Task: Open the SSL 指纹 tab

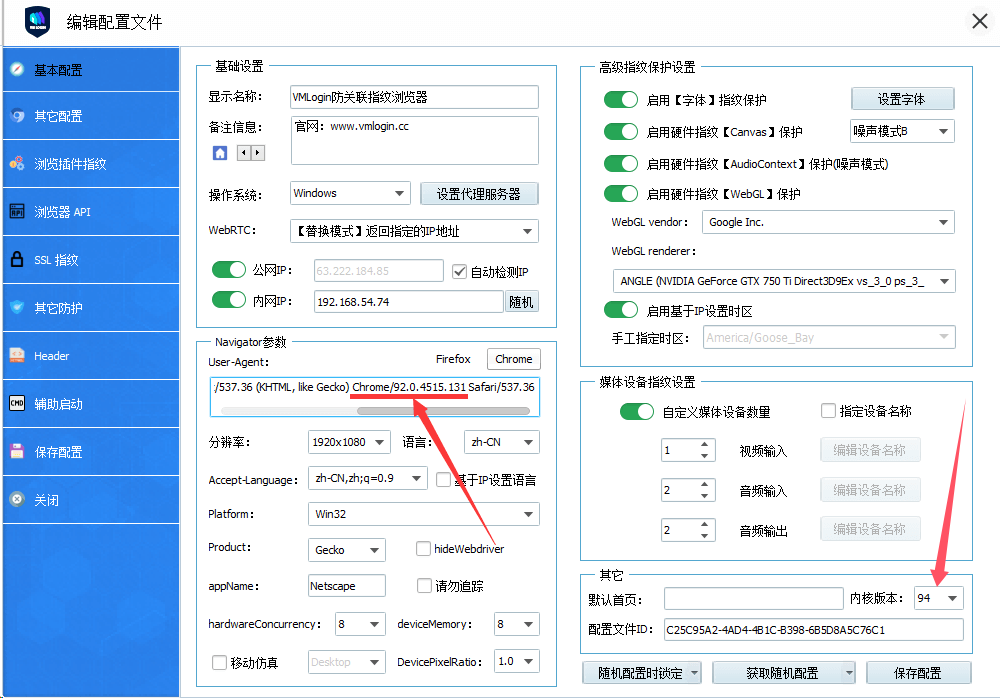Action: click(x=91, y=260)
